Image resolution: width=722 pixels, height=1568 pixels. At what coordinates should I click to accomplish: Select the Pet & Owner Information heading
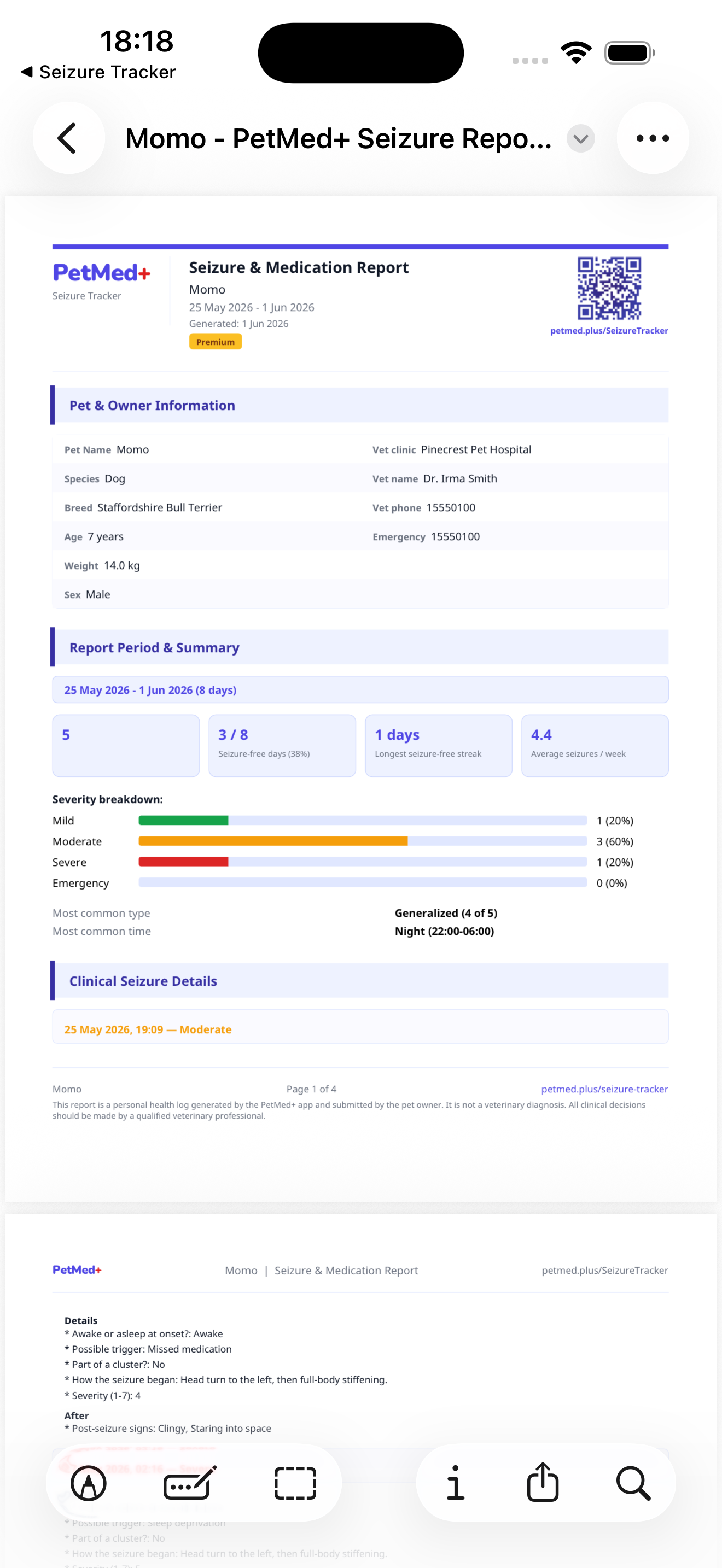click(x=152, y=405)
